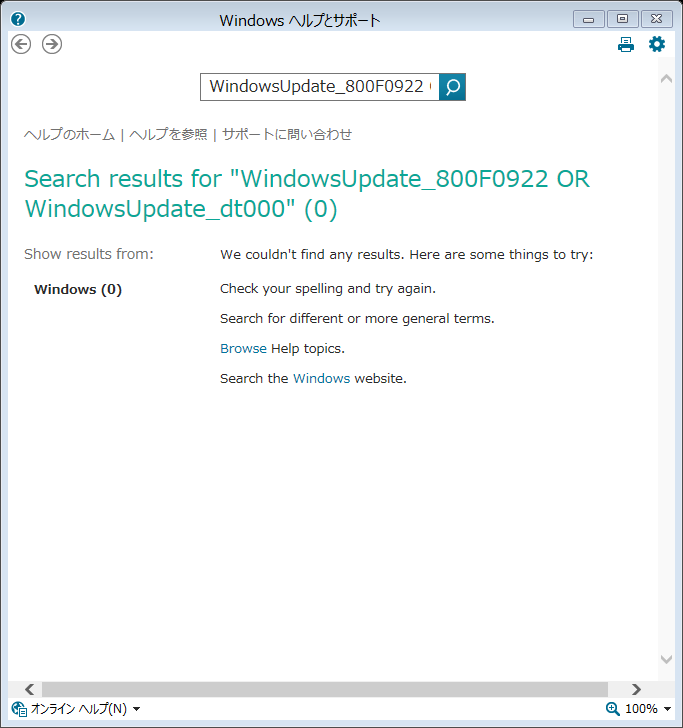This screenshot has height=728, width=683.
Task: Click the vertical scrollbar down arrow
Action: [x=666, y=659]
